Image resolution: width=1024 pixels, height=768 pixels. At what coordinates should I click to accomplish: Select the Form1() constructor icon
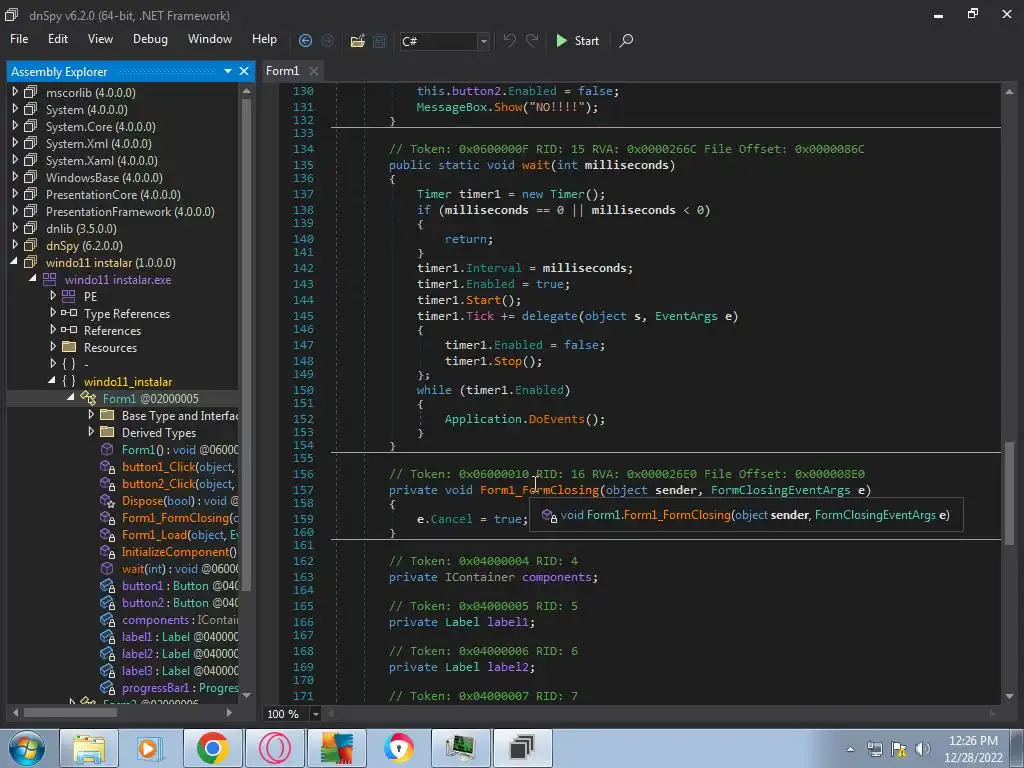click(107, 449)
